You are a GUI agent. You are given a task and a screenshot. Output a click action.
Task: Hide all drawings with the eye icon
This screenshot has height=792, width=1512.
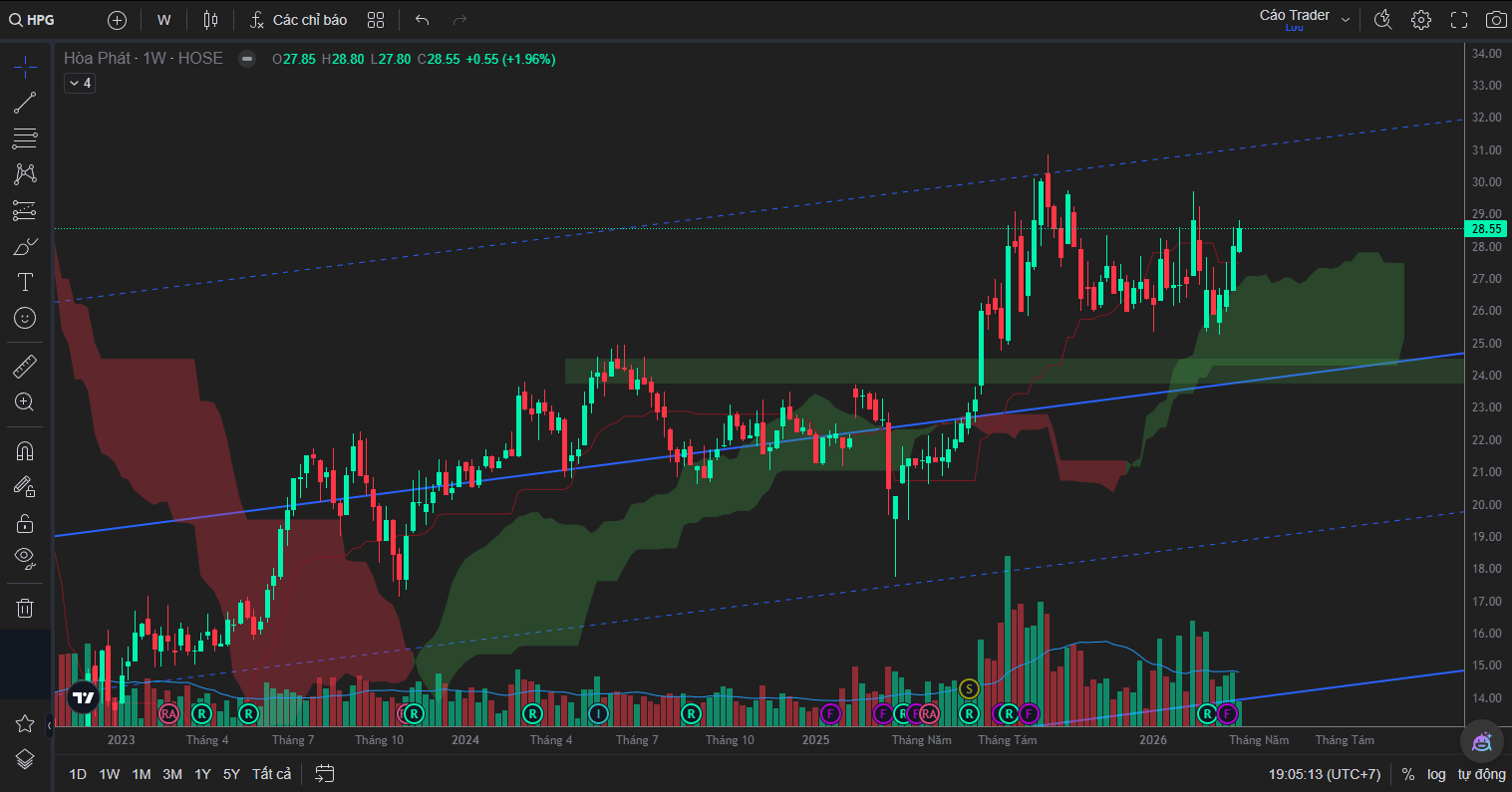coord(25,558)
